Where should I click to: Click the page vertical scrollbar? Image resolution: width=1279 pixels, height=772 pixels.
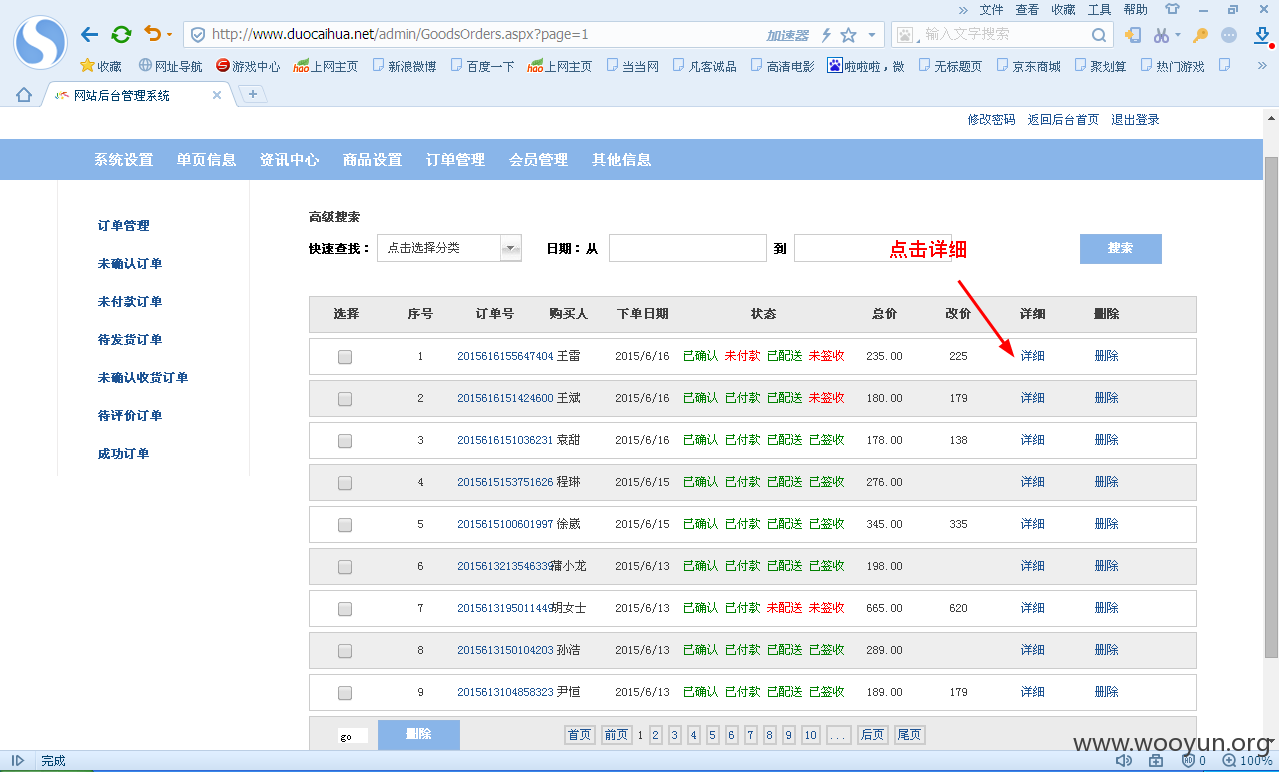pyautogui.click(x=1271, y=407)
